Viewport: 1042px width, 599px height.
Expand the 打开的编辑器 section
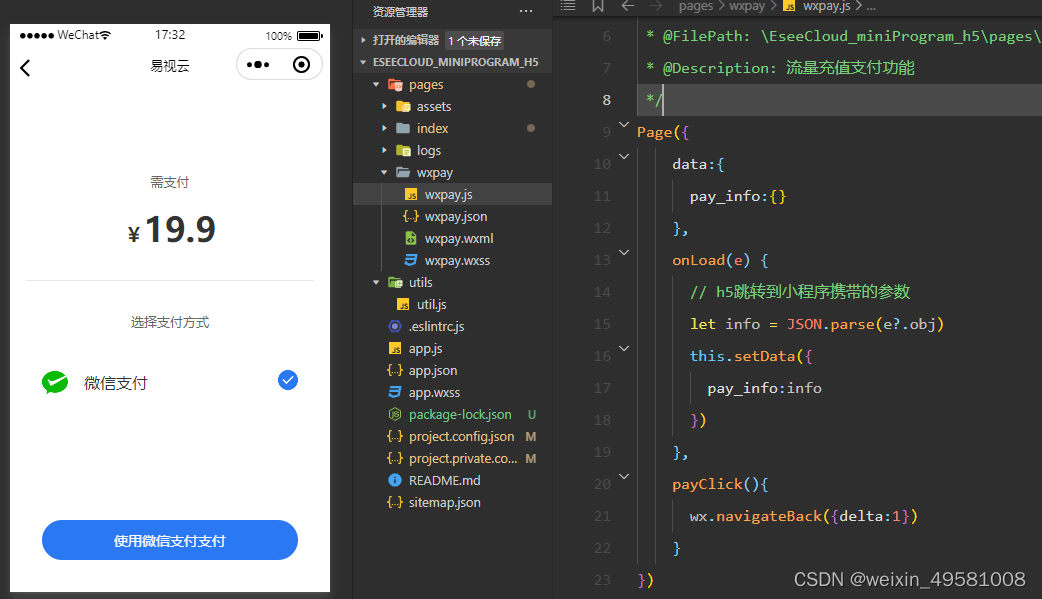363,41
